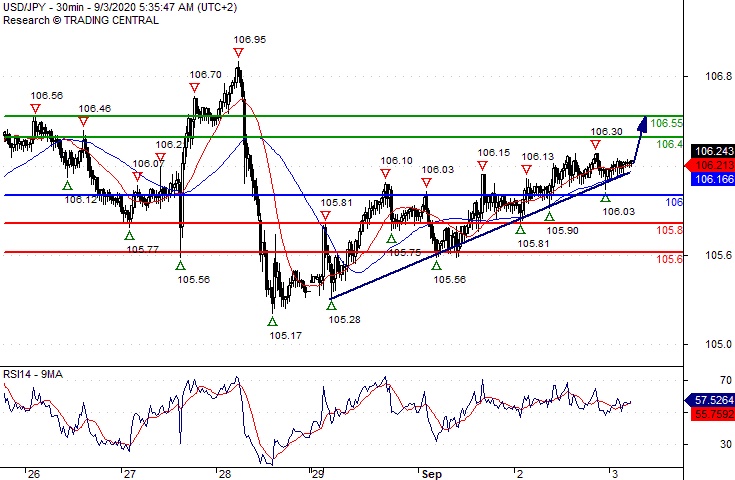Click the red 105.6 support level label
Image resolution: width=735 pixels, height=480 pixels.
coord(669,259)
